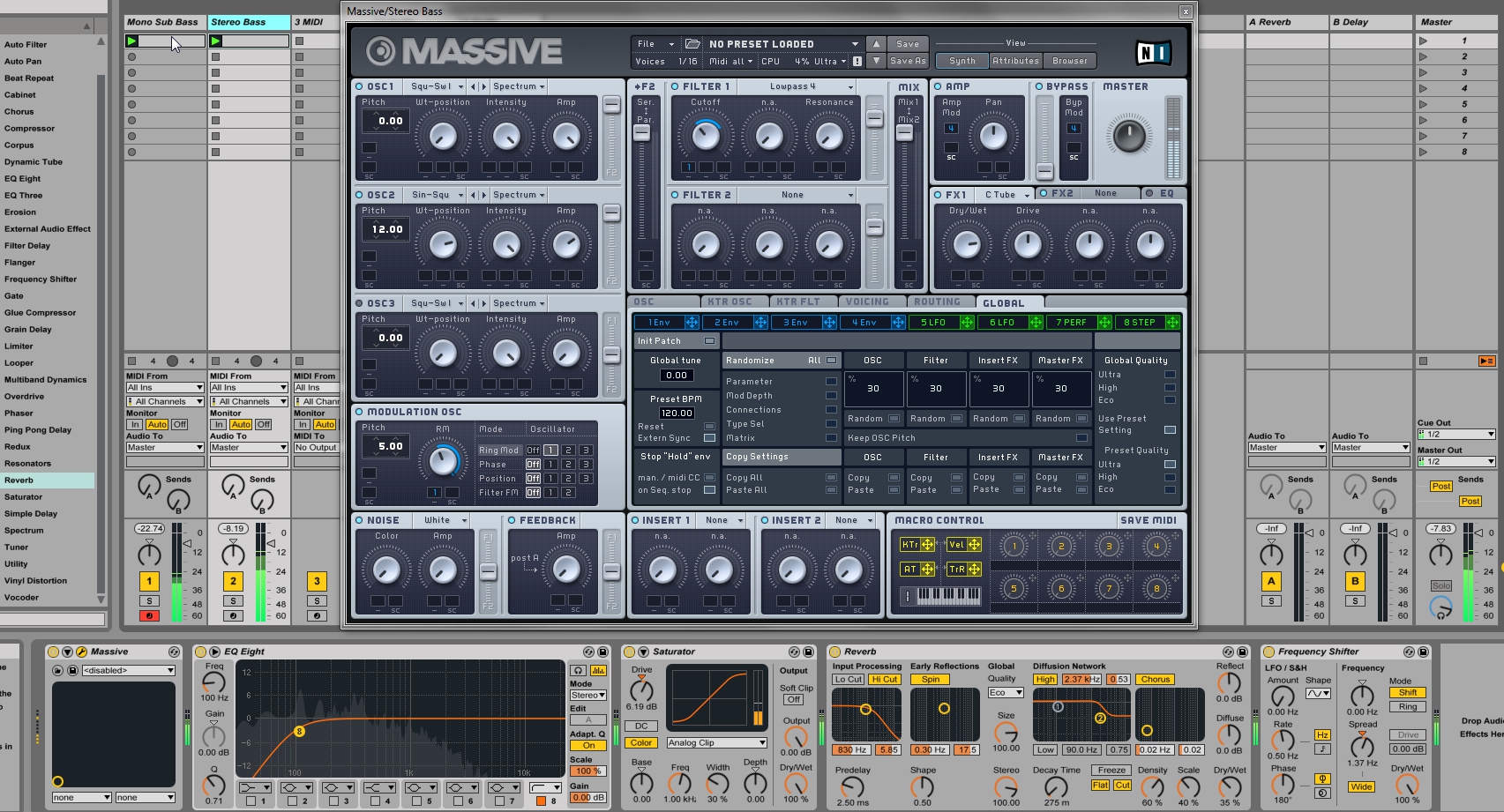The width and height of the screenshot is (1504, 812).
Task: Open the Filter 1 type Lowpass 4 dropdown
Action: click(x=798, y=86)
